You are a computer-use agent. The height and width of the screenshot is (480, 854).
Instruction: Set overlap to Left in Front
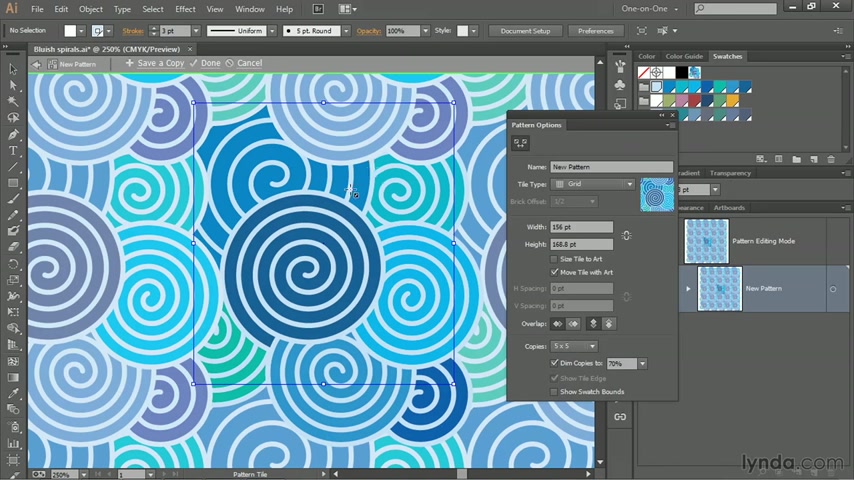557,324
